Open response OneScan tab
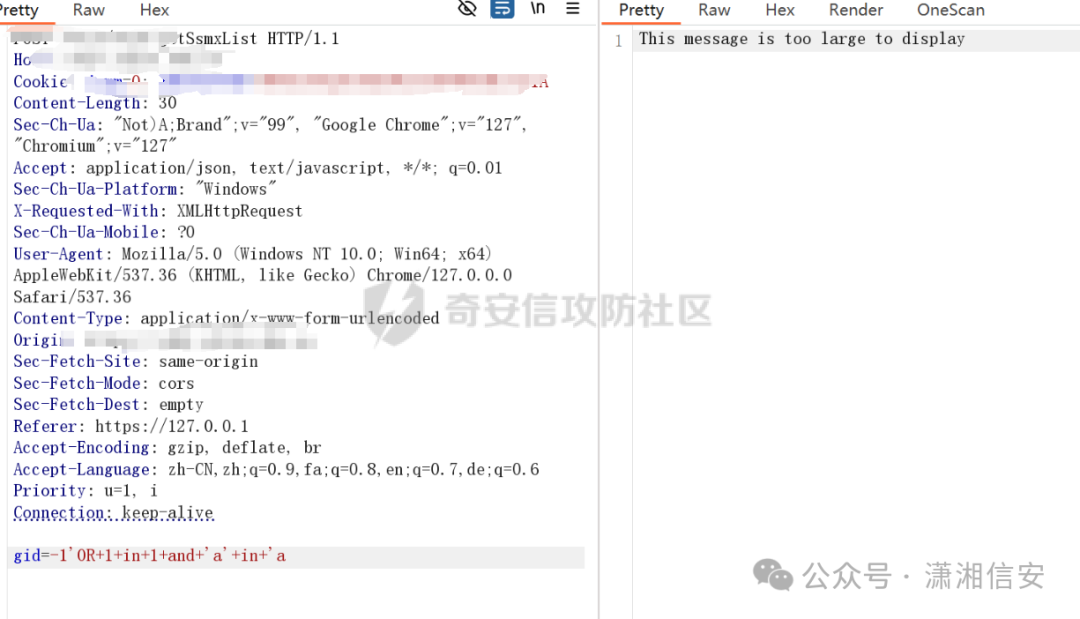 [x=951, y=10]
